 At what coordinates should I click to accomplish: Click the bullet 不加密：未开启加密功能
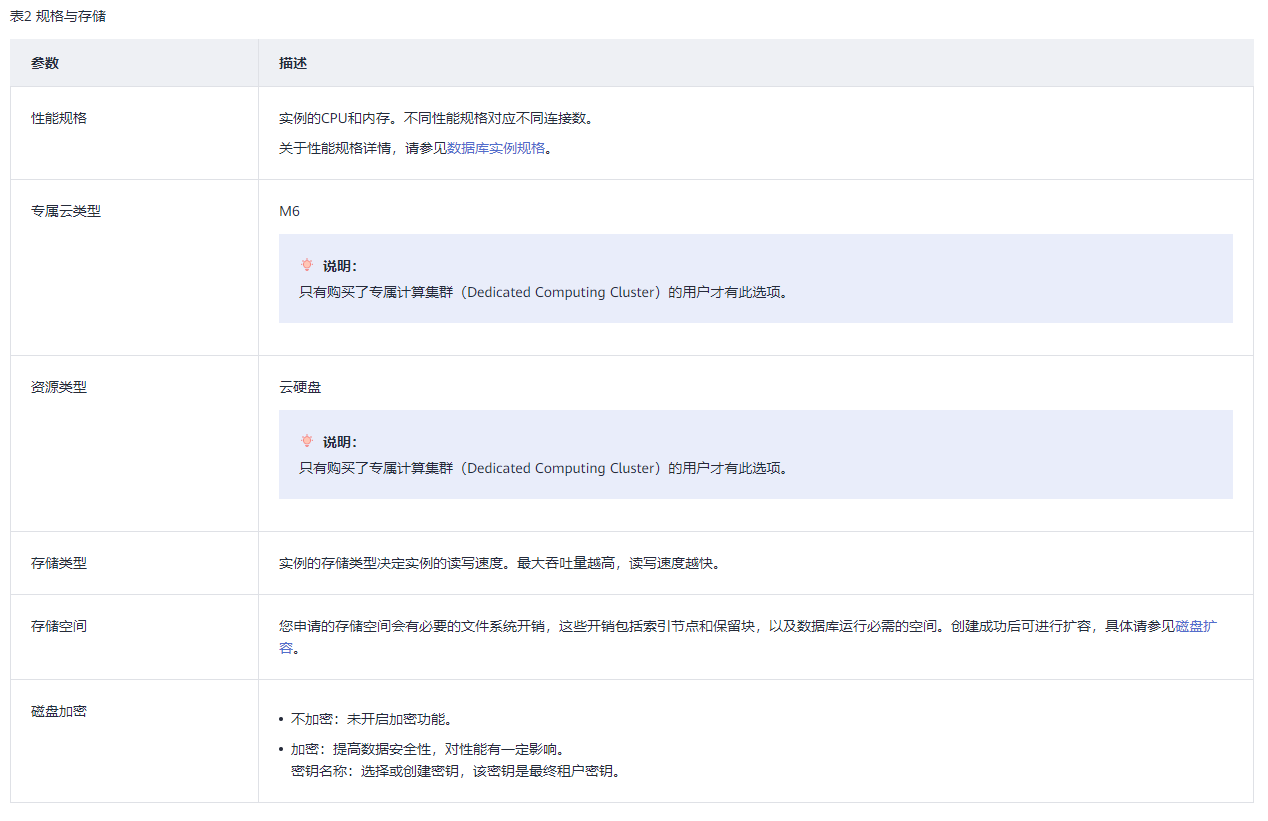[x=372, y=719]
